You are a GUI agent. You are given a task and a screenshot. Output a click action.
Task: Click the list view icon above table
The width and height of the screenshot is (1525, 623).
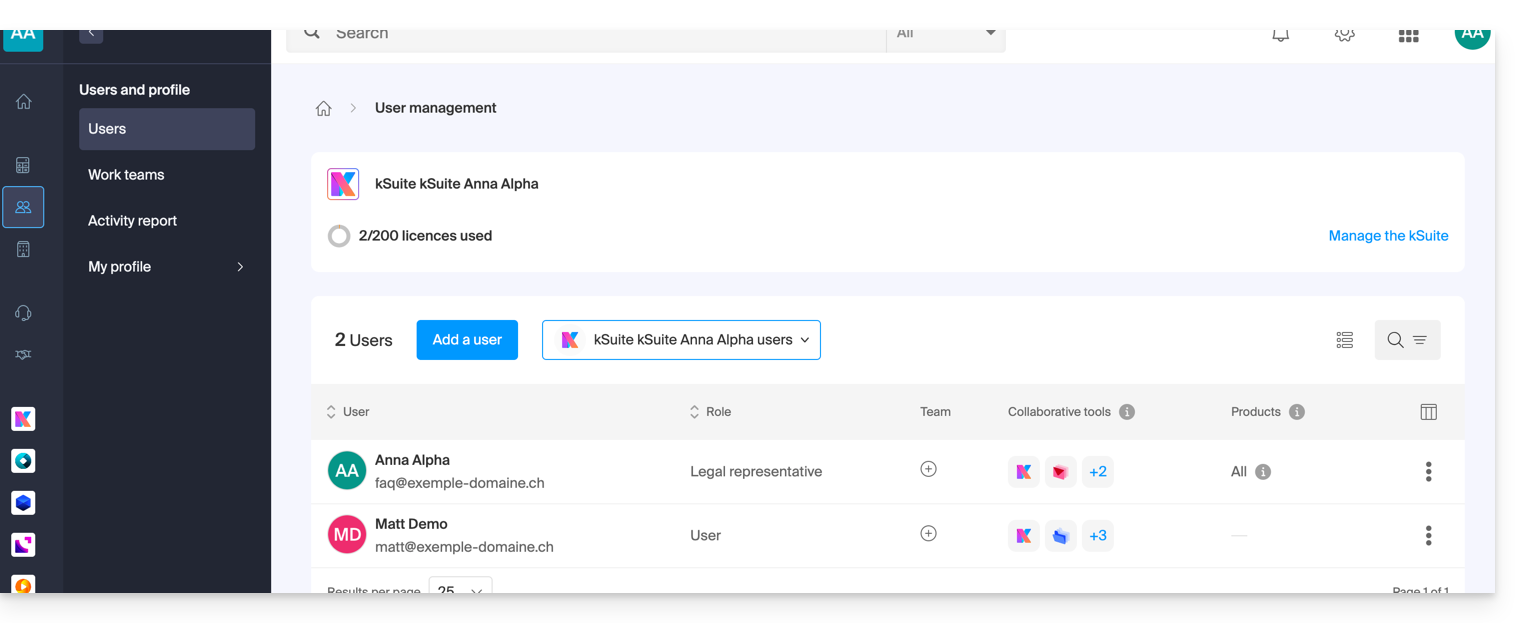(x=1344, y=340)
